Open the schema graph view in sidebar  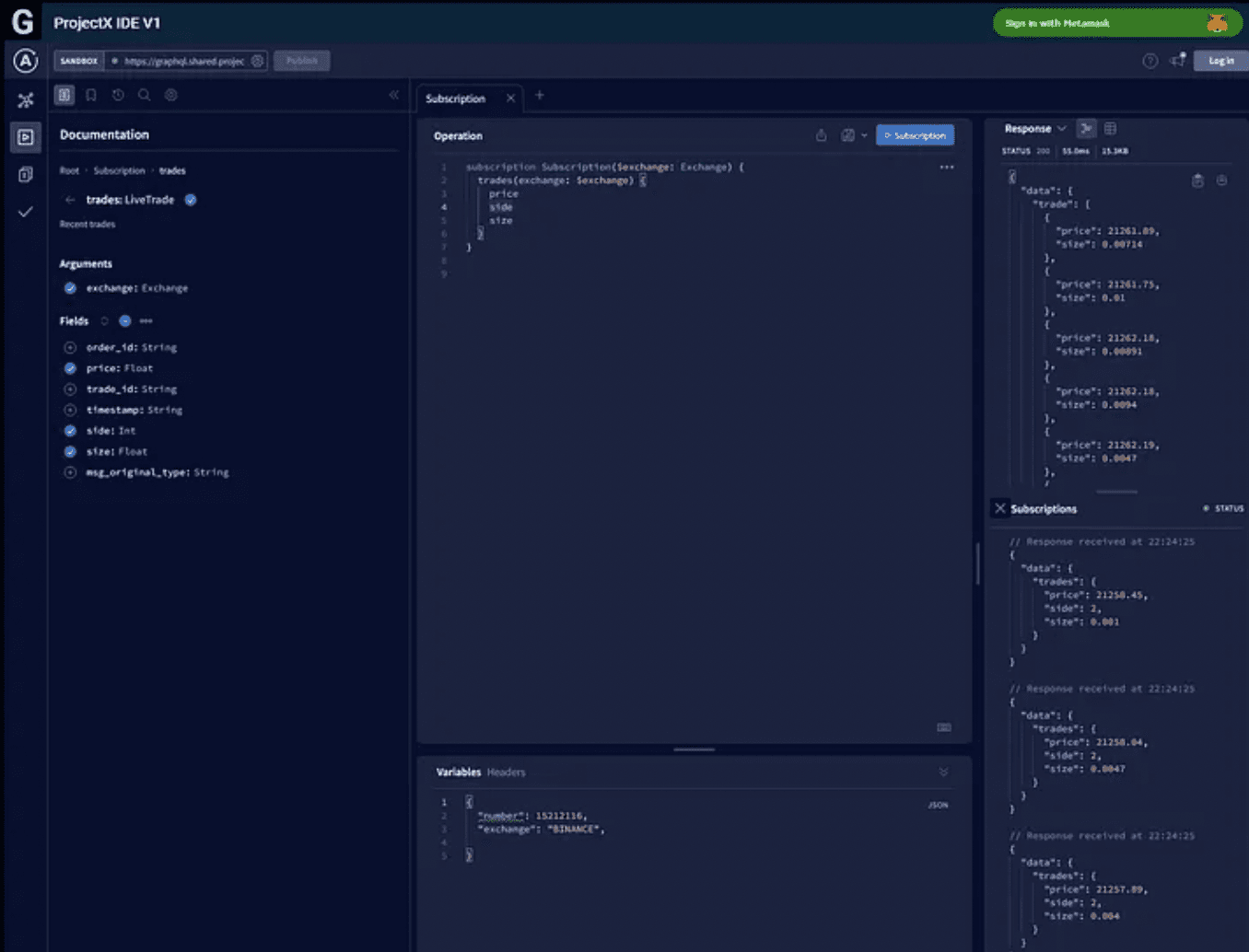(25, 100)
